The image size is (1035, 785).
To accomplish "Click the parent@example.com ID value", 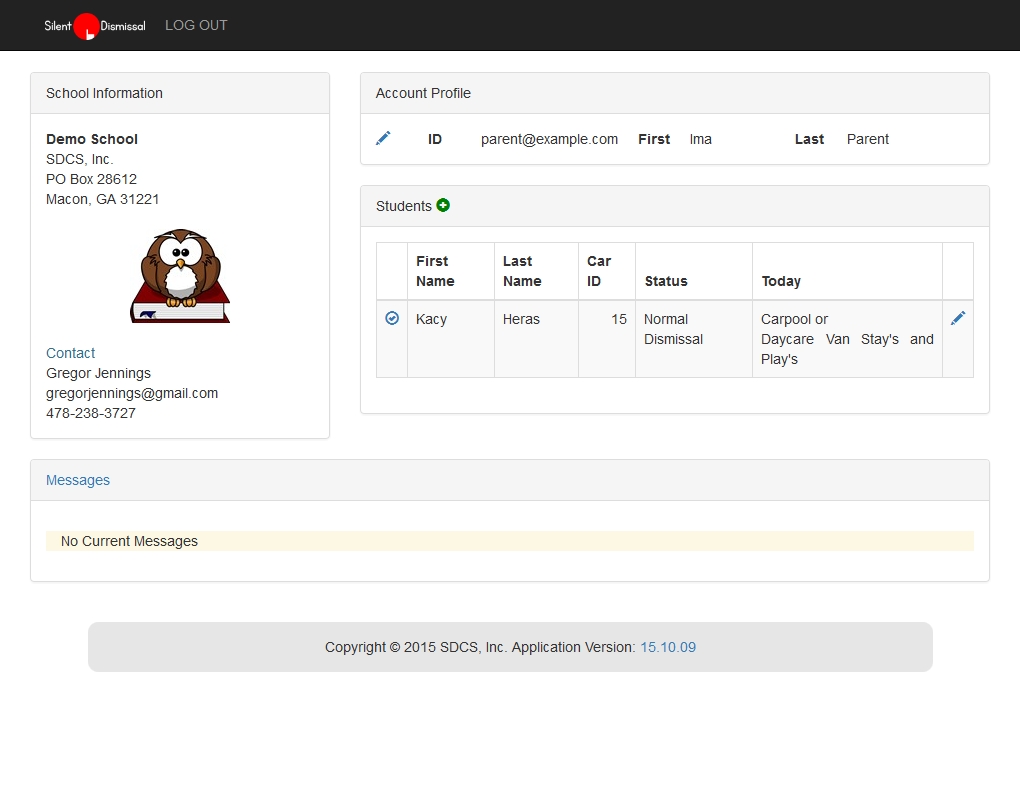I will pyautogui.click(x=549, y=139).
